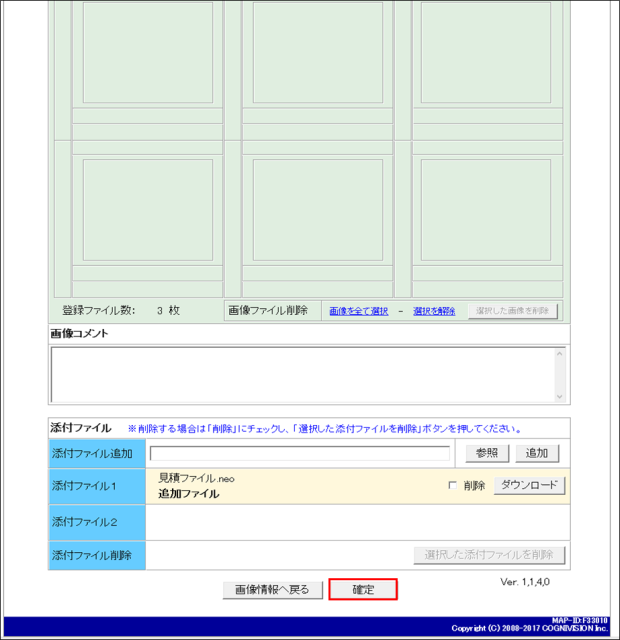The image size is (620, 640).
Task: Click the comment box scroll up arrow
Action: pyautogui.click(x=560, y=354)
